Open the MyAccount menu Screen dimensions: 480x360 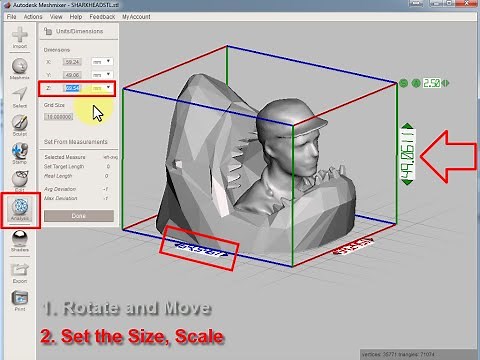pos(136,17)
